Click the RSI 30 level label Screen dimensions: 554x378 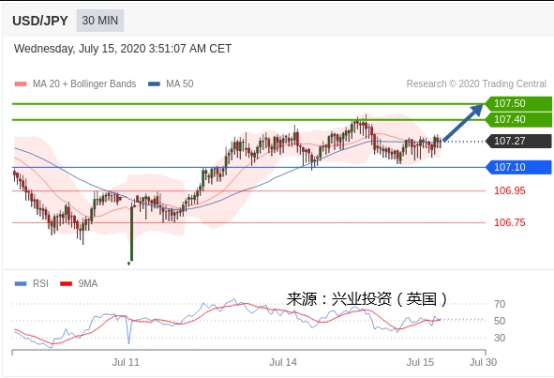point(499,338)
